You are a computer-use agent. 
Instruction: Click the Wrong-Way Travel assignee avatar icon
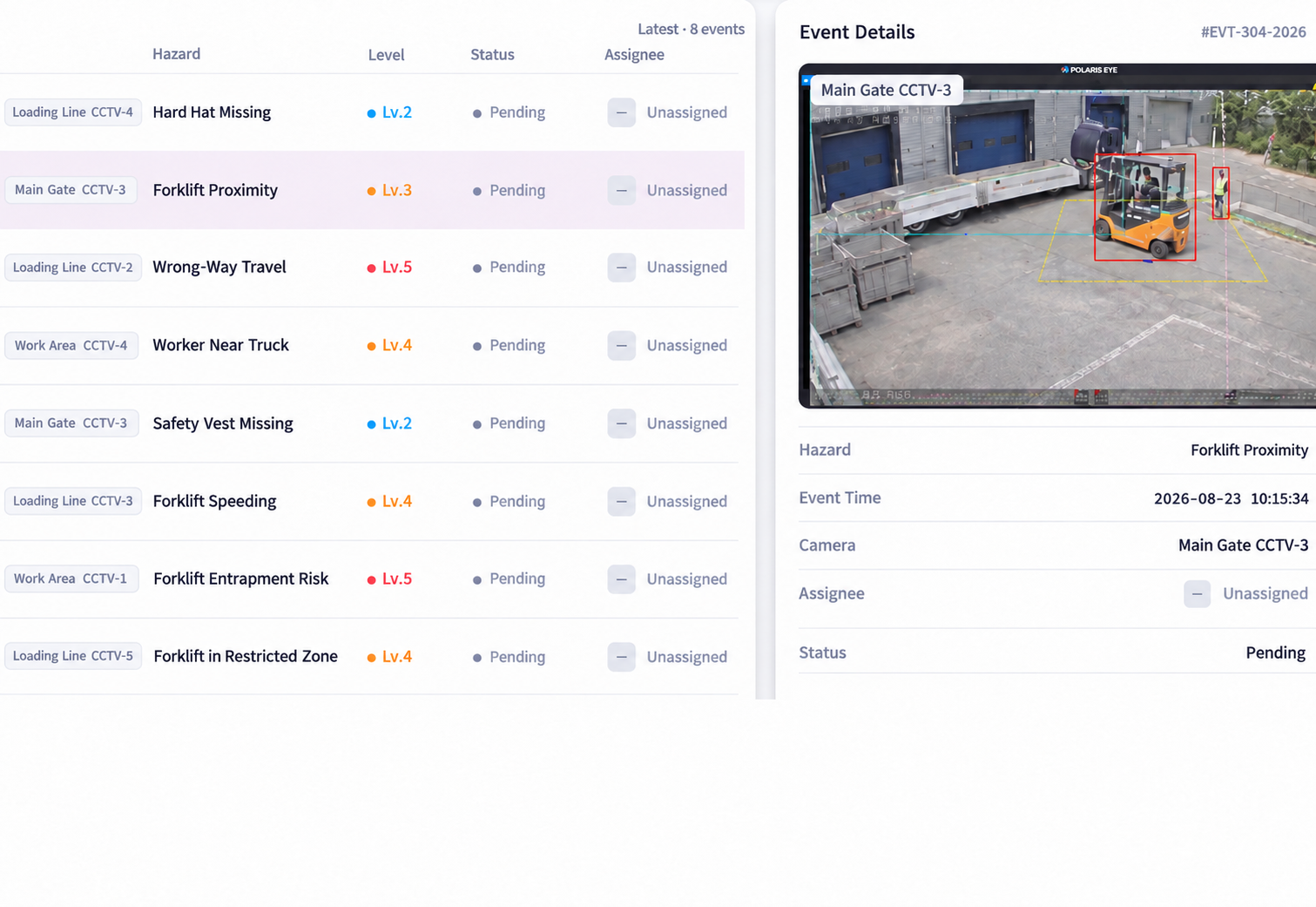[x=621, y=267]
